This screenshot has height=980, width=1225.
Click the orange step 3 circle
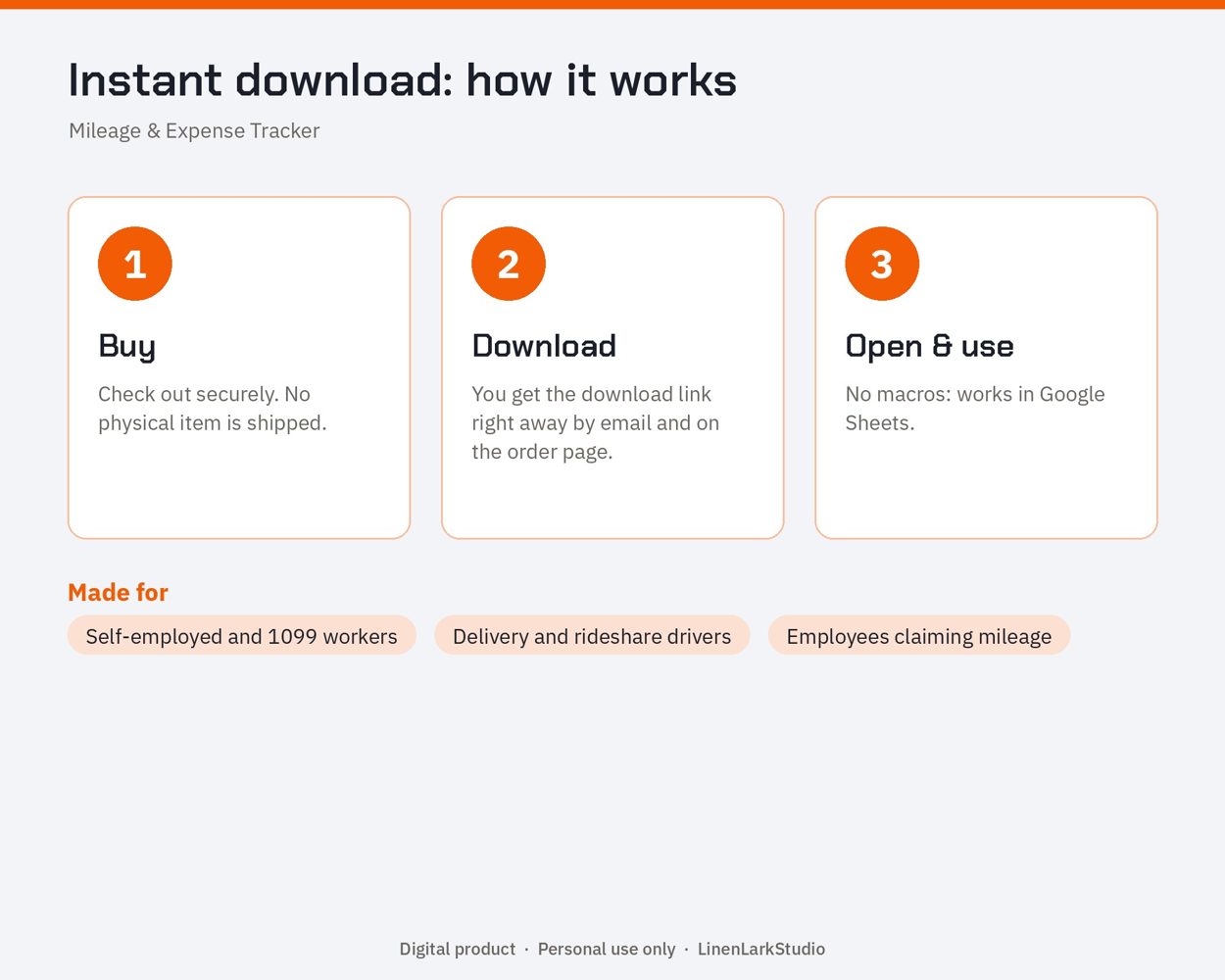pyautogui.click(x=882, y=264)
